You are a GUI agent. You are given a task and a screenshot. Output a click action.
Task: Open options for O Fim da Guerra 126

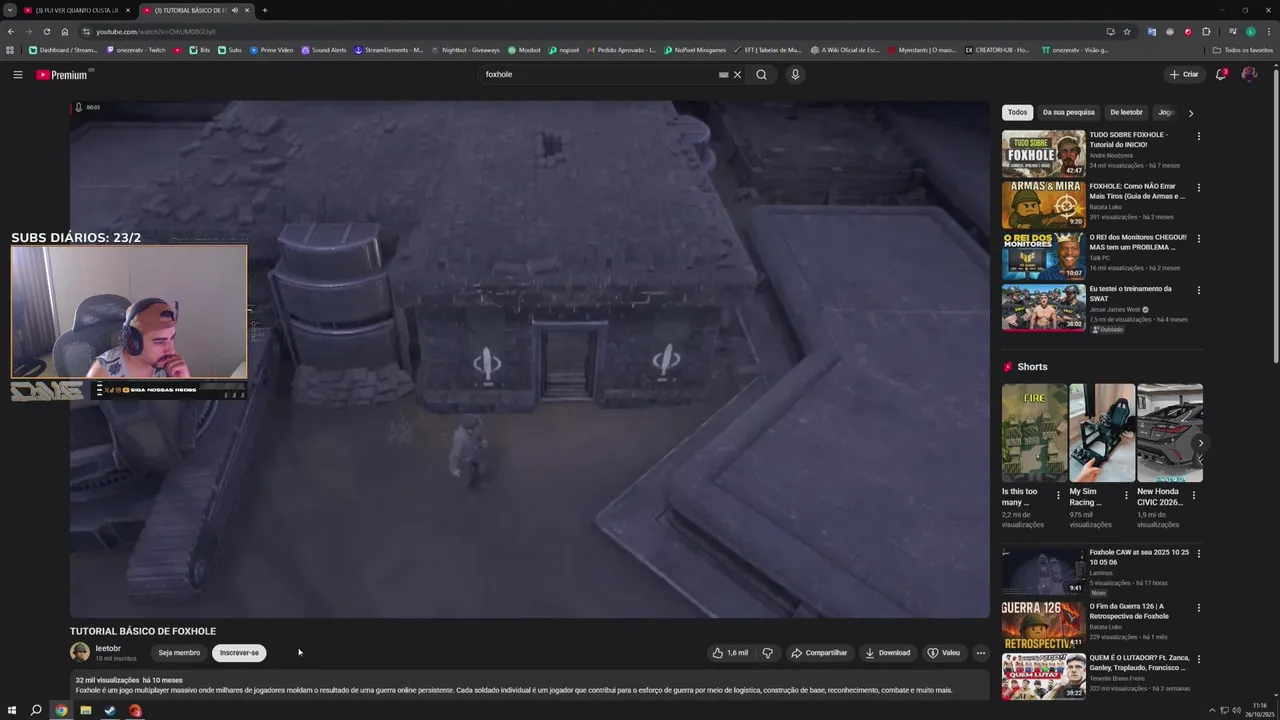click(x=1199, y=608)
